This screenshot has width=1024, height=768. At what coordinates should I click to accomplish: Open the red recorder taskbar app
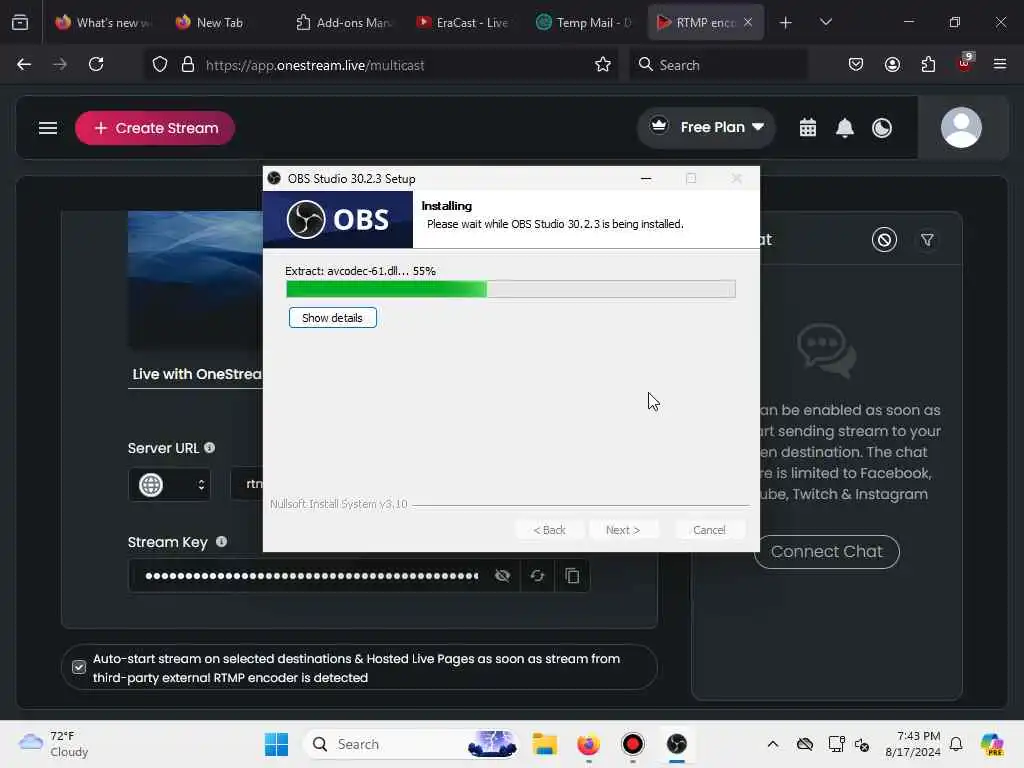[633, 744]
